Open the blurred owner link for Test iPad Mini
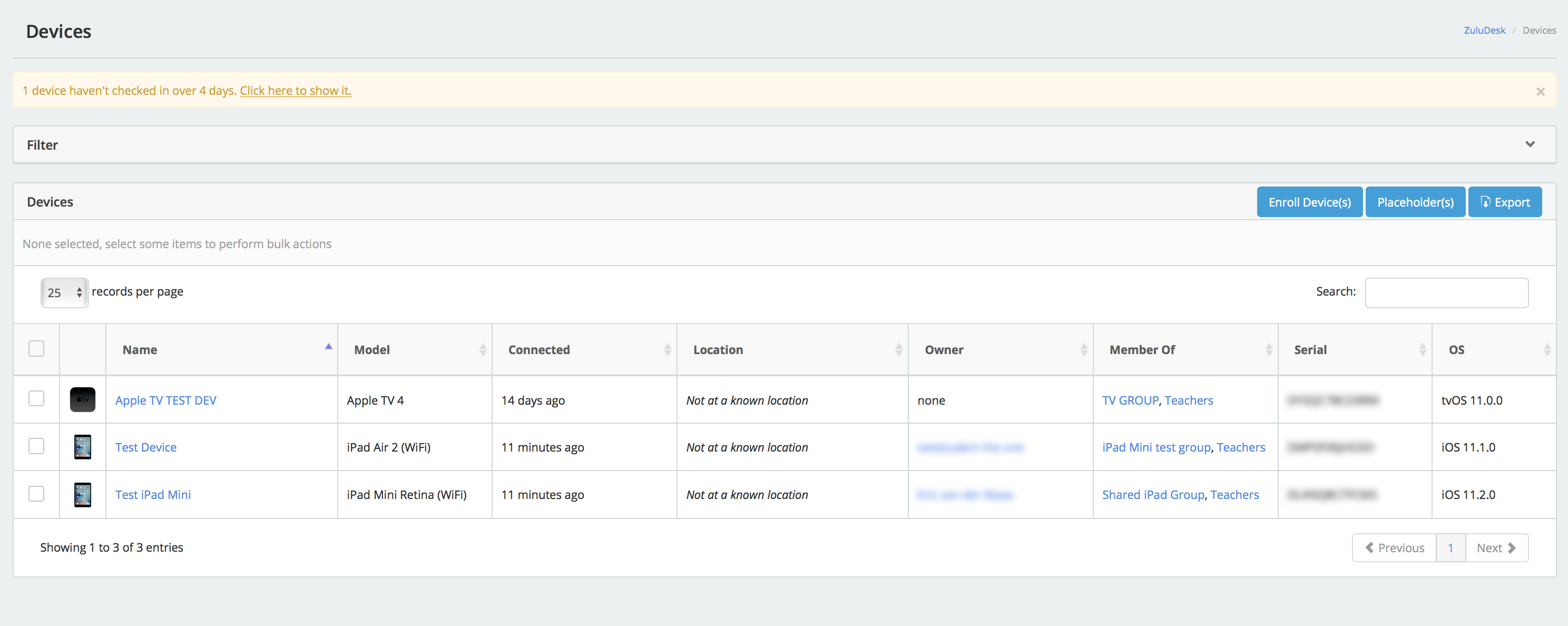1568x626 pixels. tap(965, 494)
